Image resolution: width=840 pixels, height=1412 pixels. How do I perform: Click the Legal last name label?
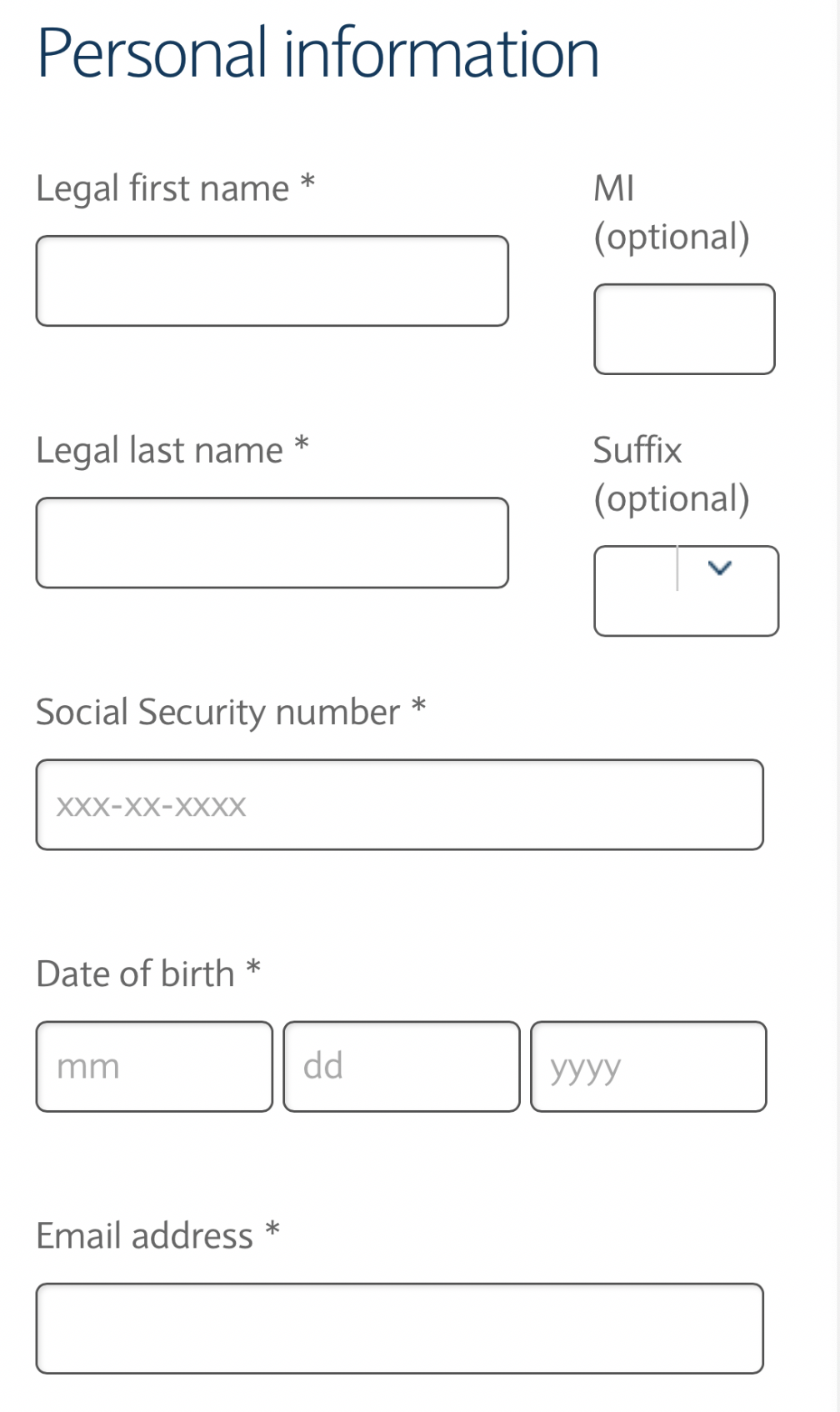pyautogui.click(x=172, y=450)
